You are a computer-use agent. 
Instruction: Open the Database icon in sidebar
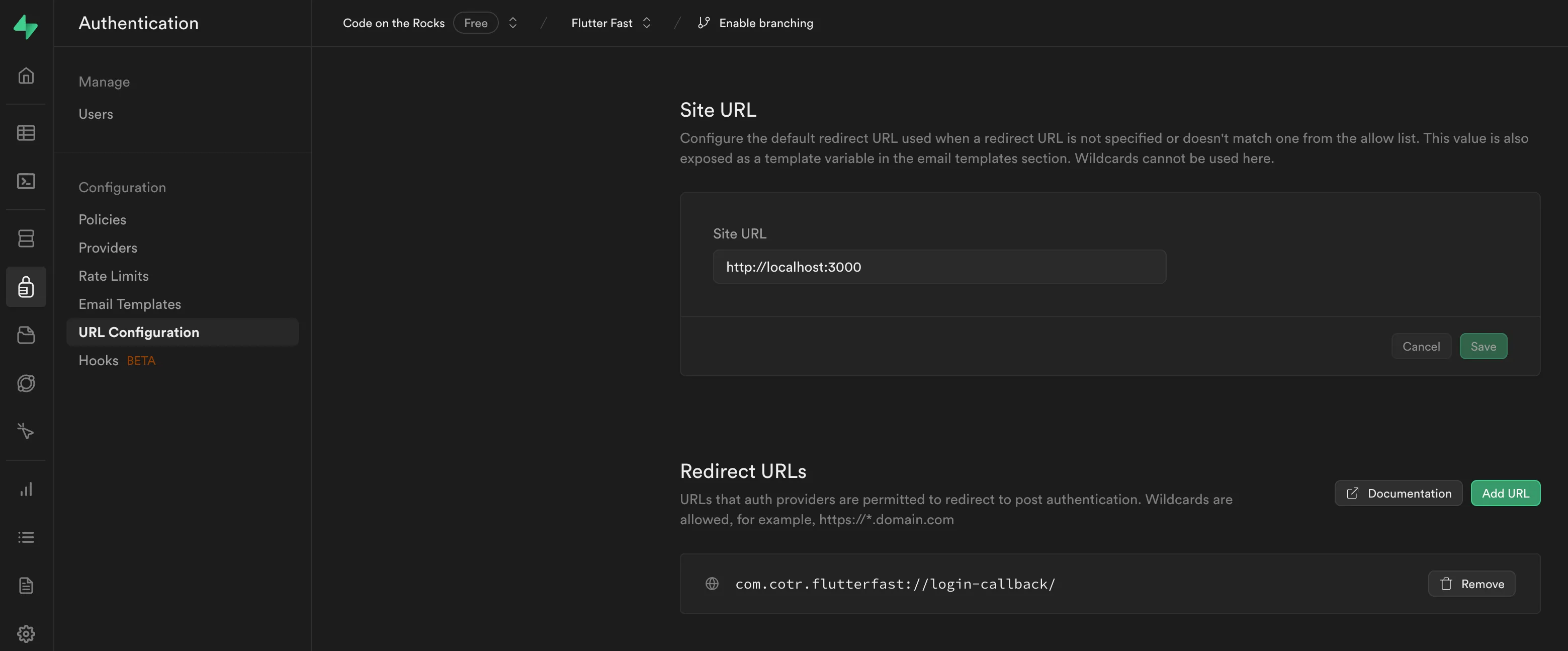(x=26, y=238)
